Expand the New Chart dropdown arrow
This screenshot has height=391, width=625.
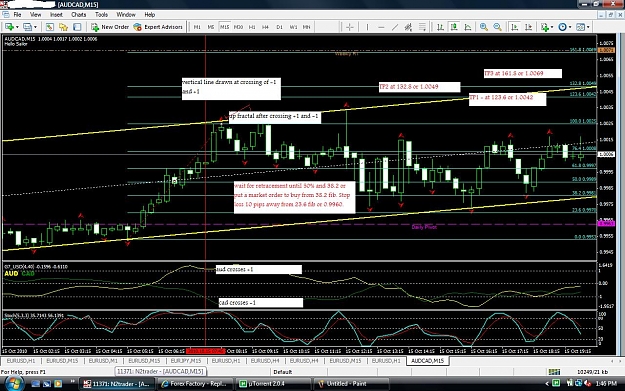tap(17, 27)
